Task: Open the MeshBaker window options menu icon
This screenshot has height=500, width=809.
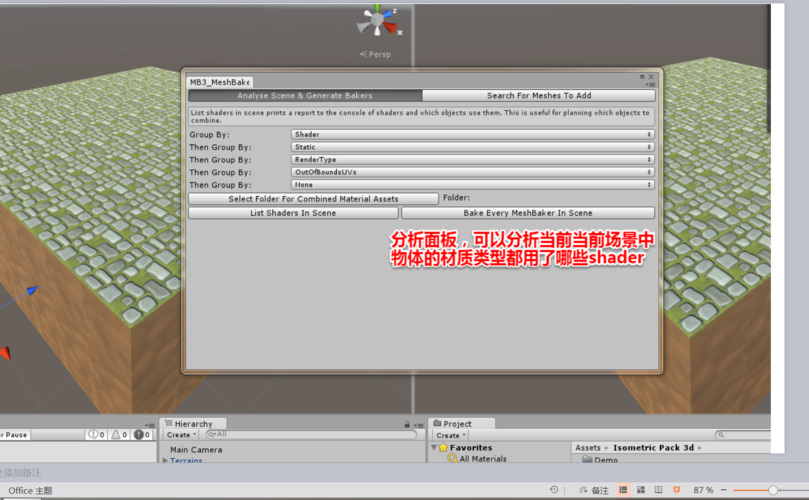Action: [x=651, y=84]
